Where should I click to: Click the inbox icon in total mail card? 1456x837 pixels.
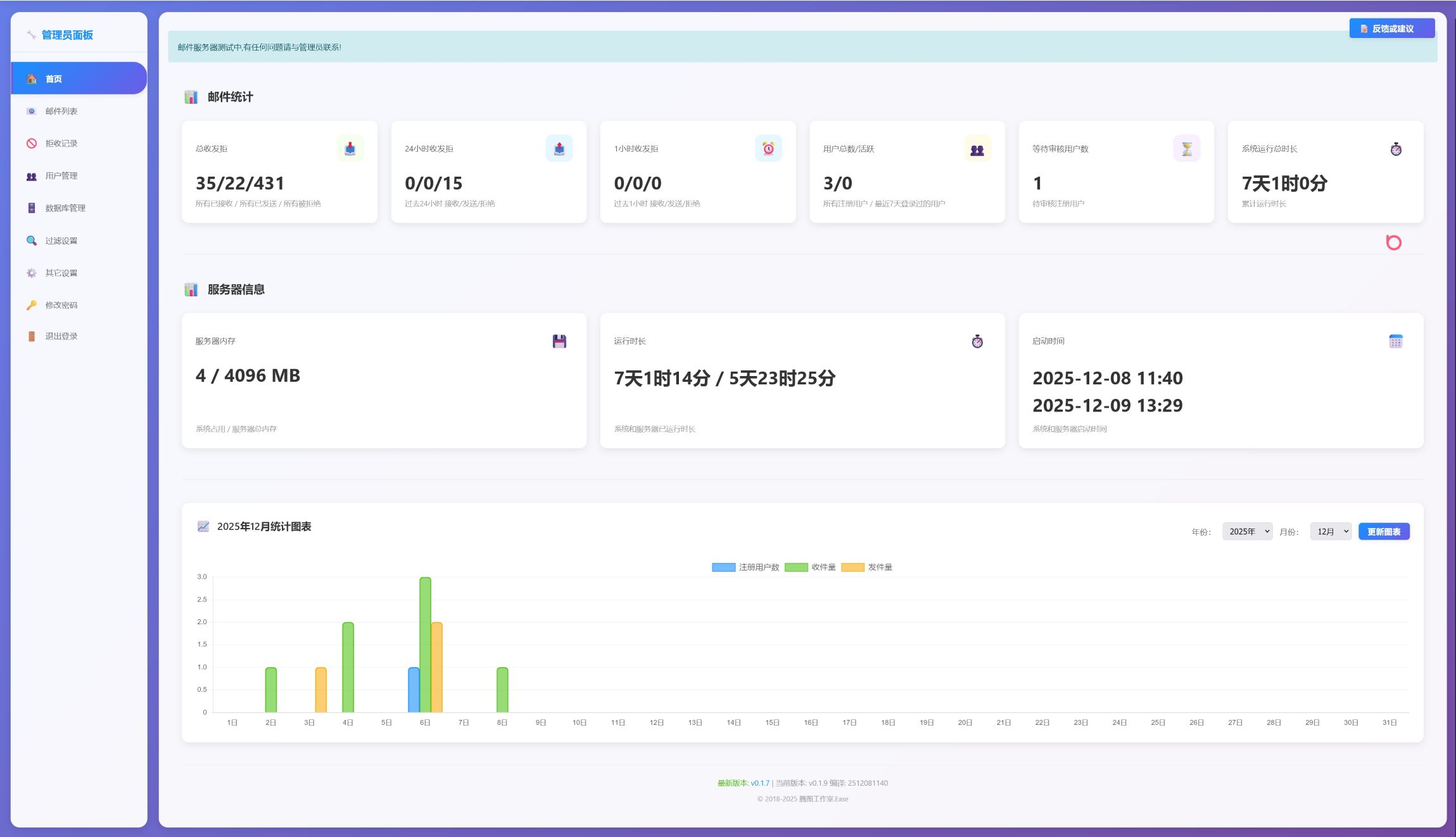tap(350, 149)
